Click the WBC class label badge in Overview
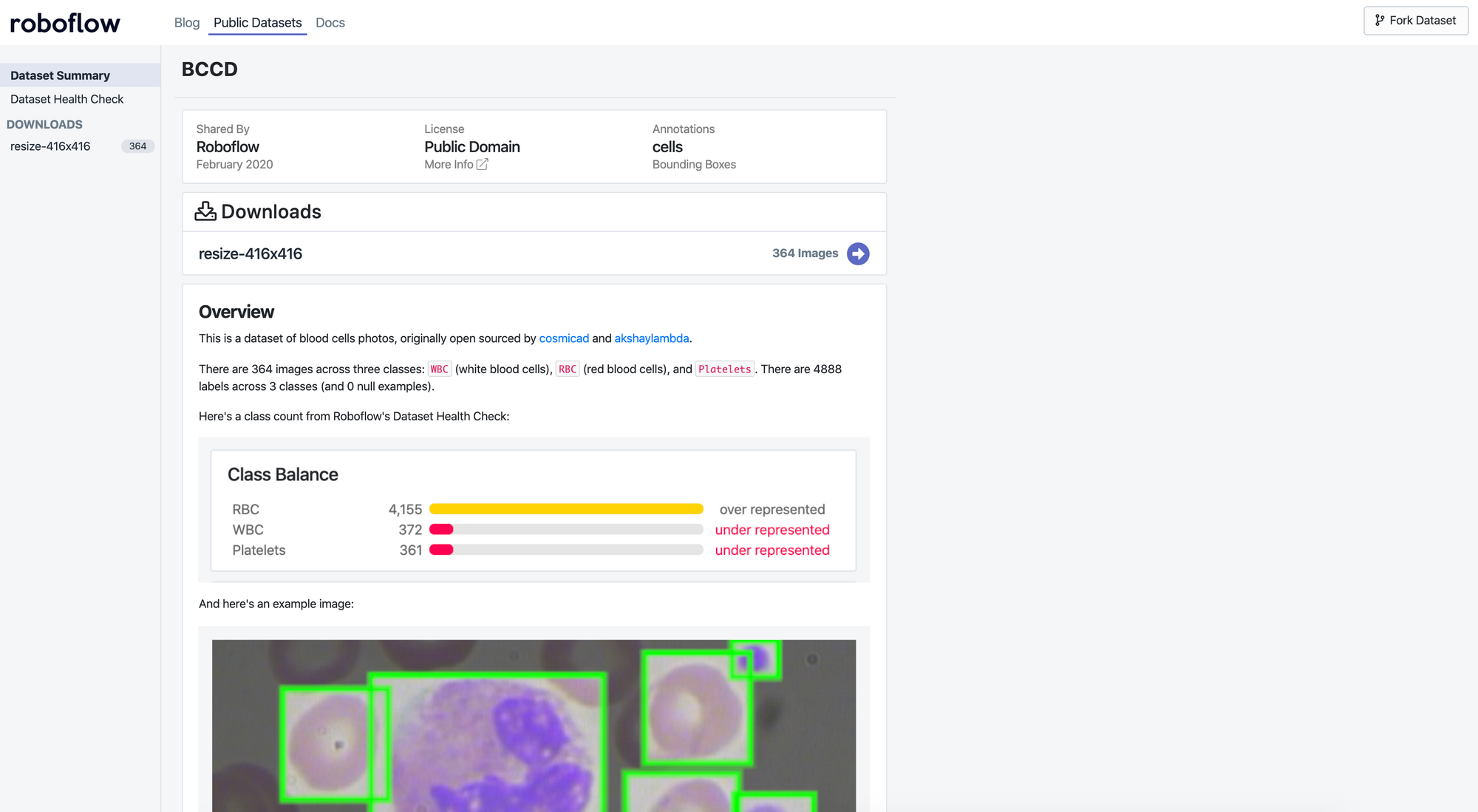Screen dimensions: 1478x812 (x=439, y=368)
